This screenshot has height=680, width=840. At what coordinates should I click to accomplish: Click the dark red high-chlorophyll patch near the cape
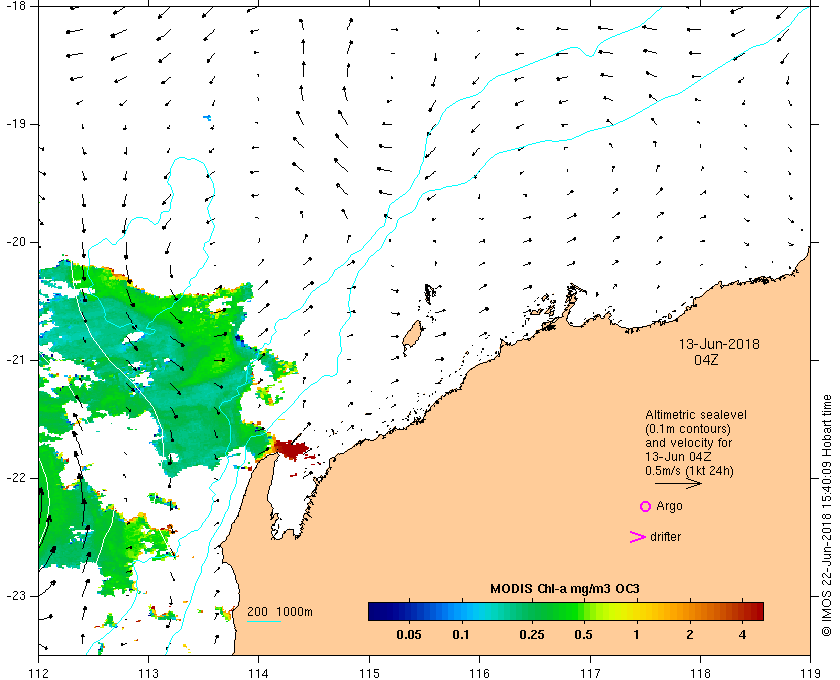[x=290, y=449]
